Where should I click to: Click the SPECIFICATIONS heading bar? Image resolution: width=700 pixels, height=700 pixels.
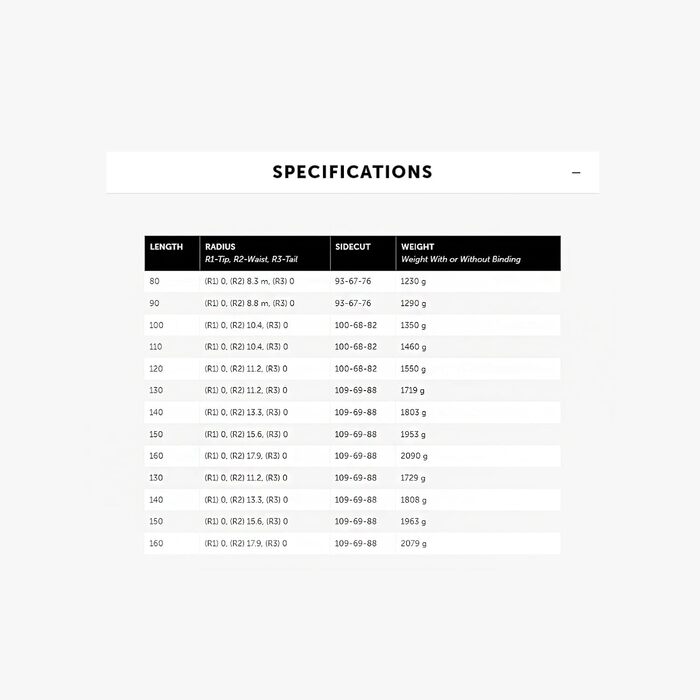(x=353, y=172)
